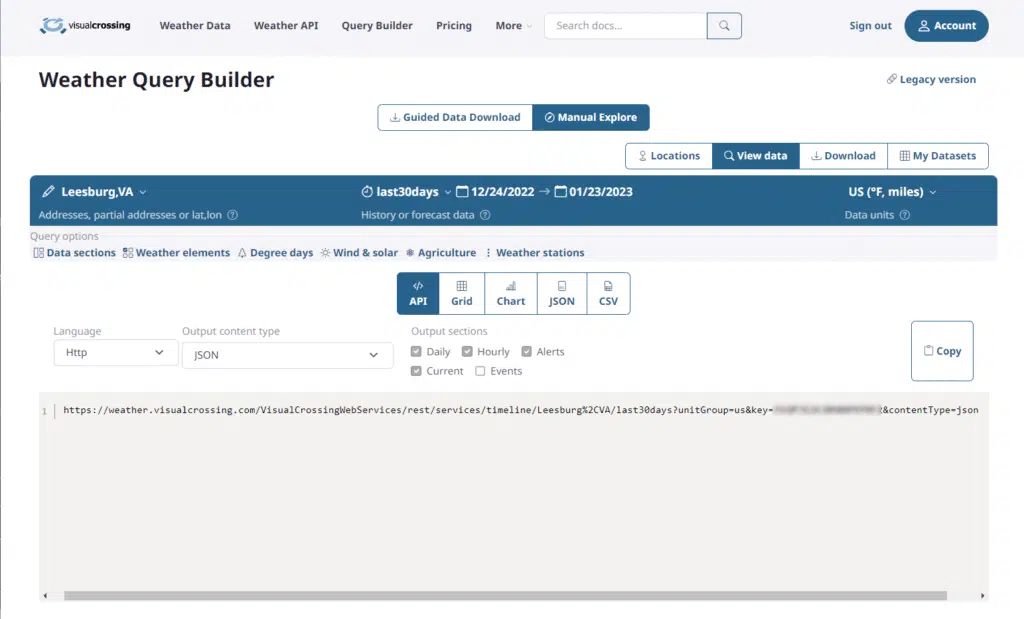Click help icon next to Data units

coord(905,215)
